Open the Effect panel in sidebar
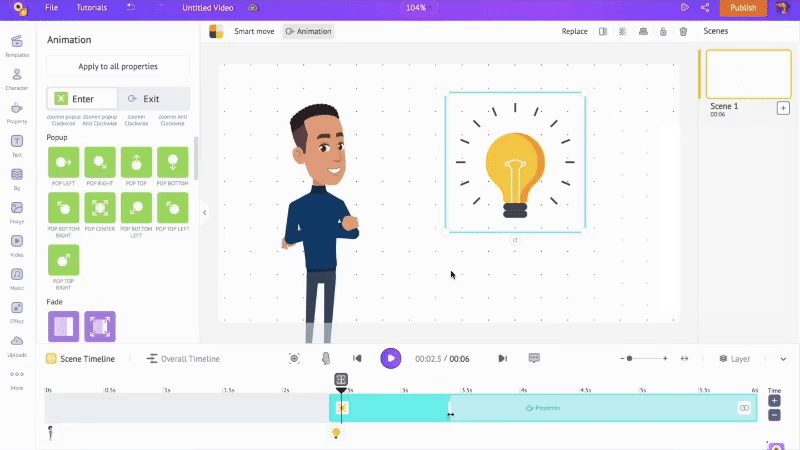Viewport: 800px width, 450px height. pyautogui.click(x=17, y=312)
